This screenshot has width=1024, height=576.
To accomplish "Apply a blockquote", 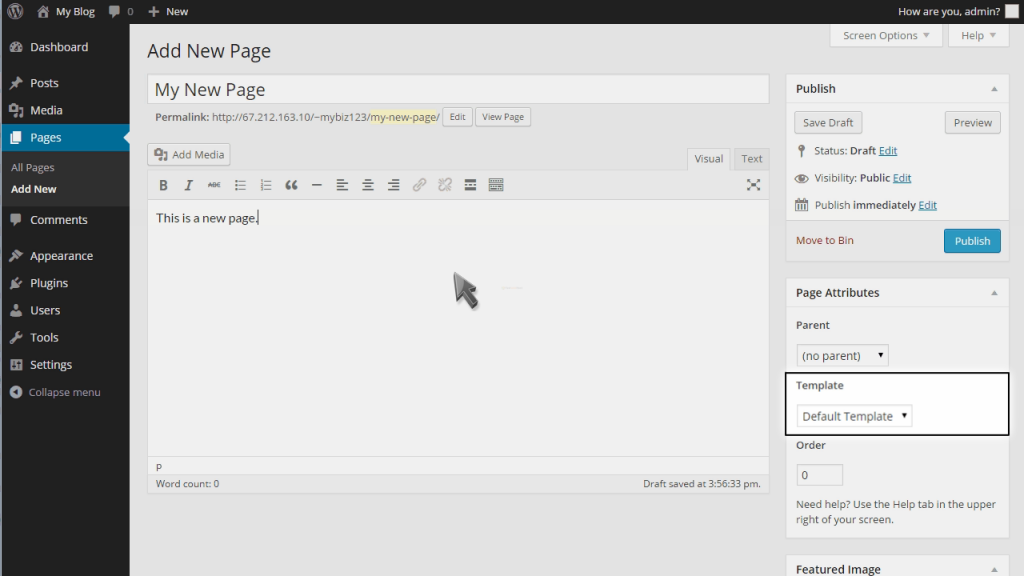I will (x=291, y=184).
